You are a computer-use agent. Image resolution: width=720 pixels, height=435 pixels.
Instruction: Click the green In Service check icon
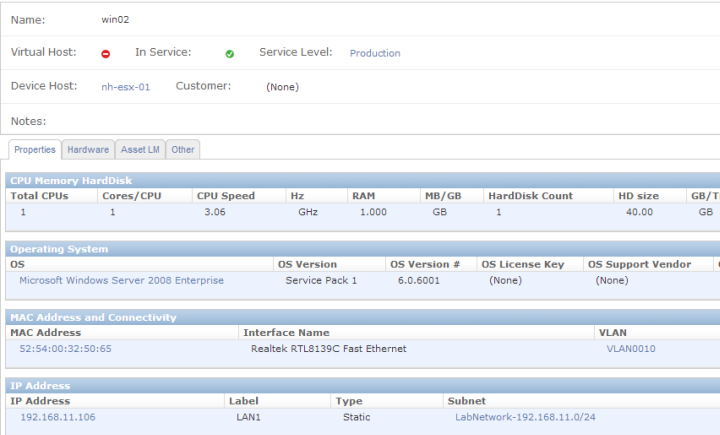pos(230,54)
